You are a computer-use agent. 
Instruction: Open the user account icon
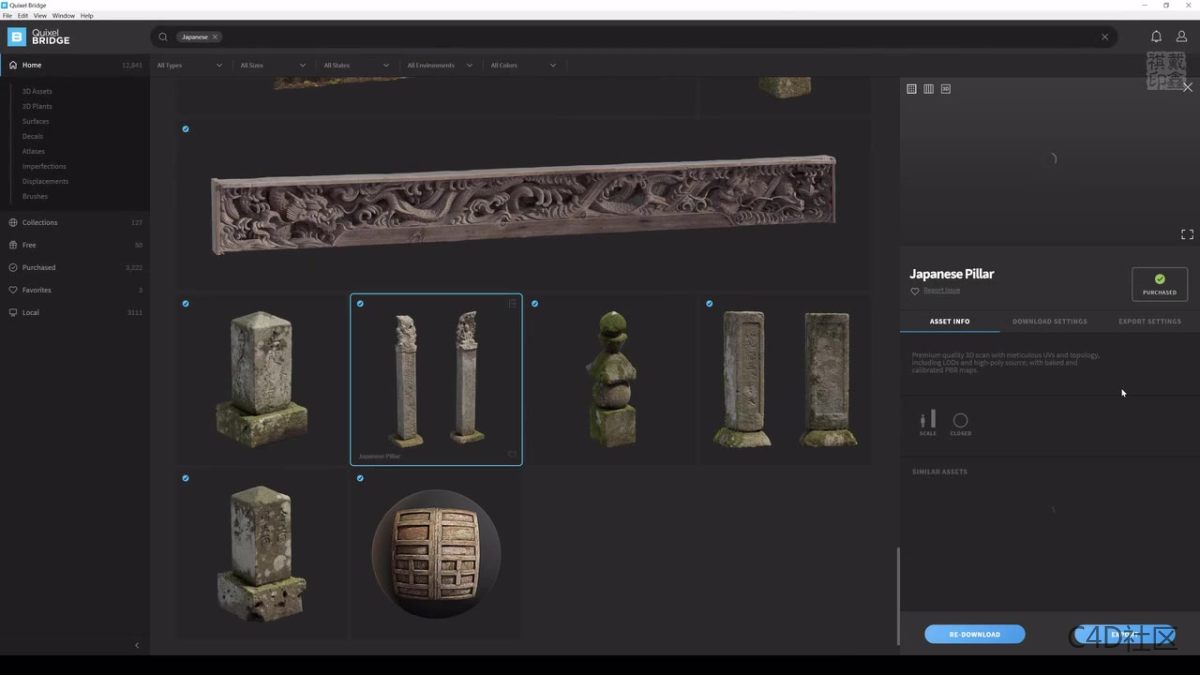pos(1181,37)
